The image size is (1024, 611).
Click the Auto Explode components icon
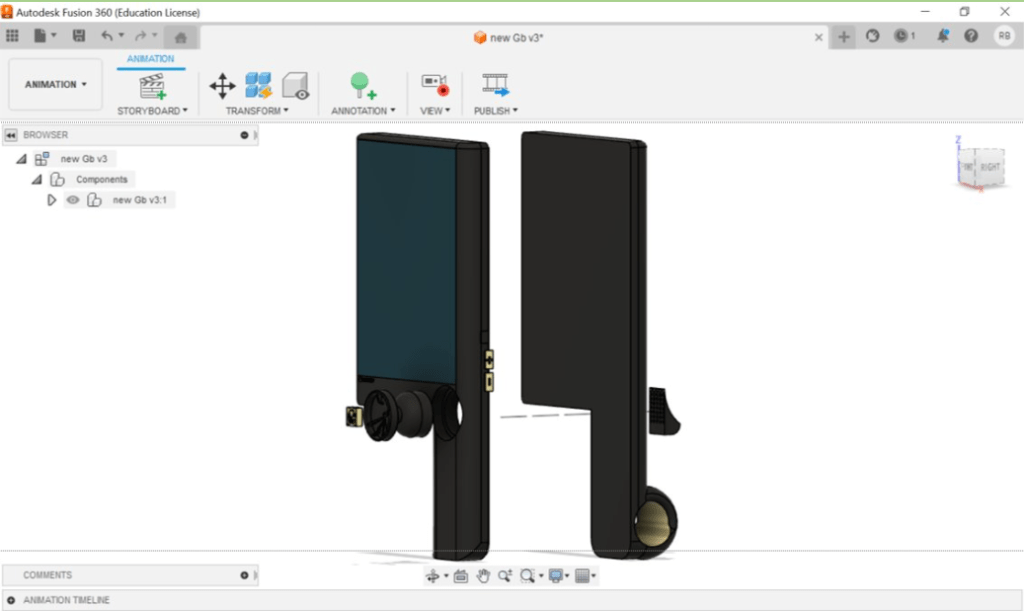(258, 85)
